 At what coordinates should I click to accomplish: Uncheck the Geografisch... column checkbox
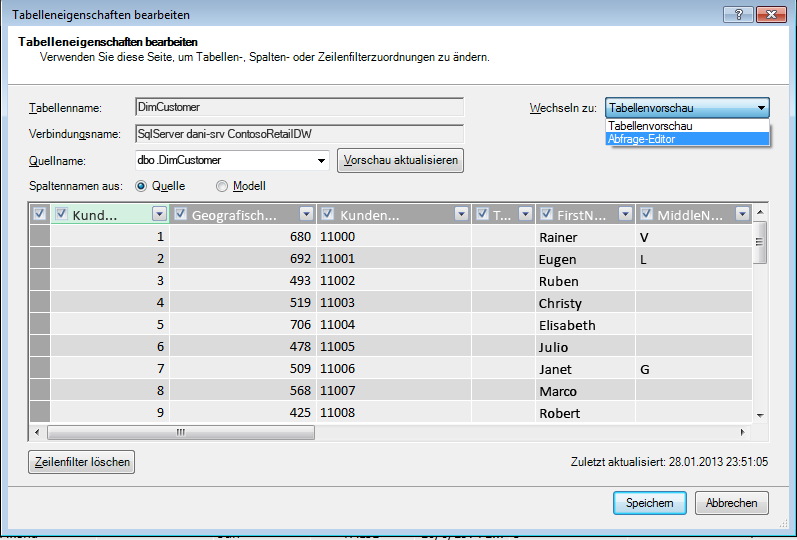tap(180, 214)
